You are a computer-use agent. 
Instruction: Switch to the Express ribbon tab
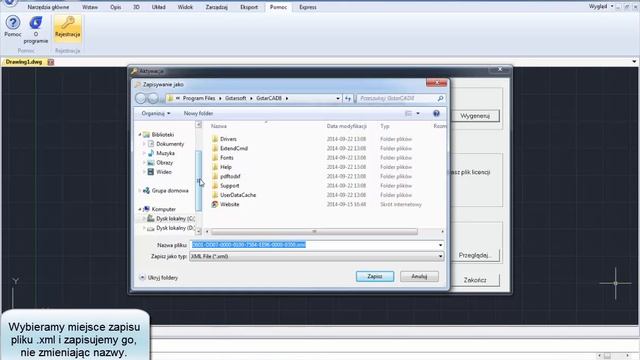(x=308, y=7)
